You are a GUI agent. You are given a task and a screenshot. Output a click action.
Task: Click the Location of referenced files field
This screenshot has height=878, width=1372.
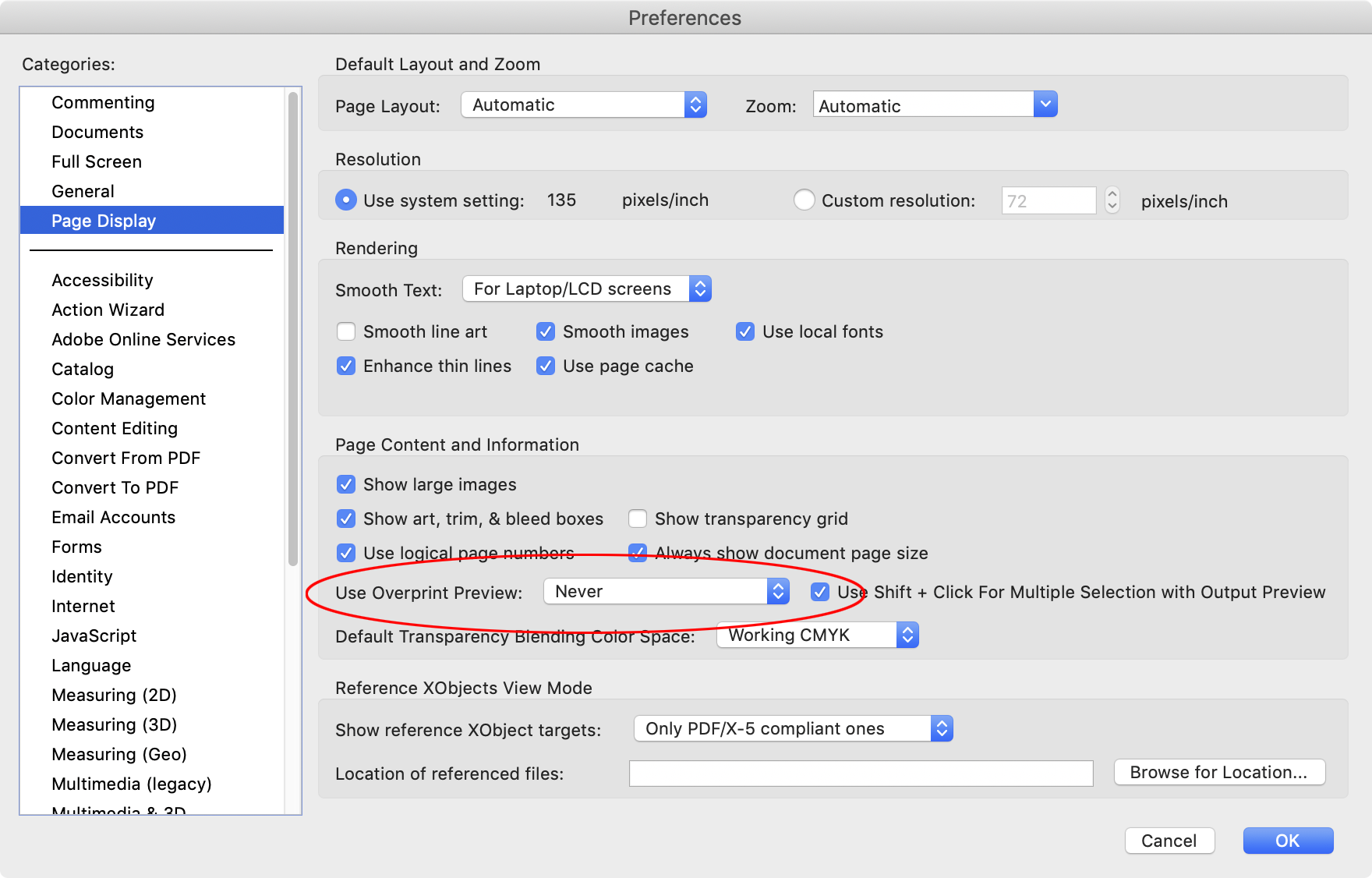[x=861, y=773]
